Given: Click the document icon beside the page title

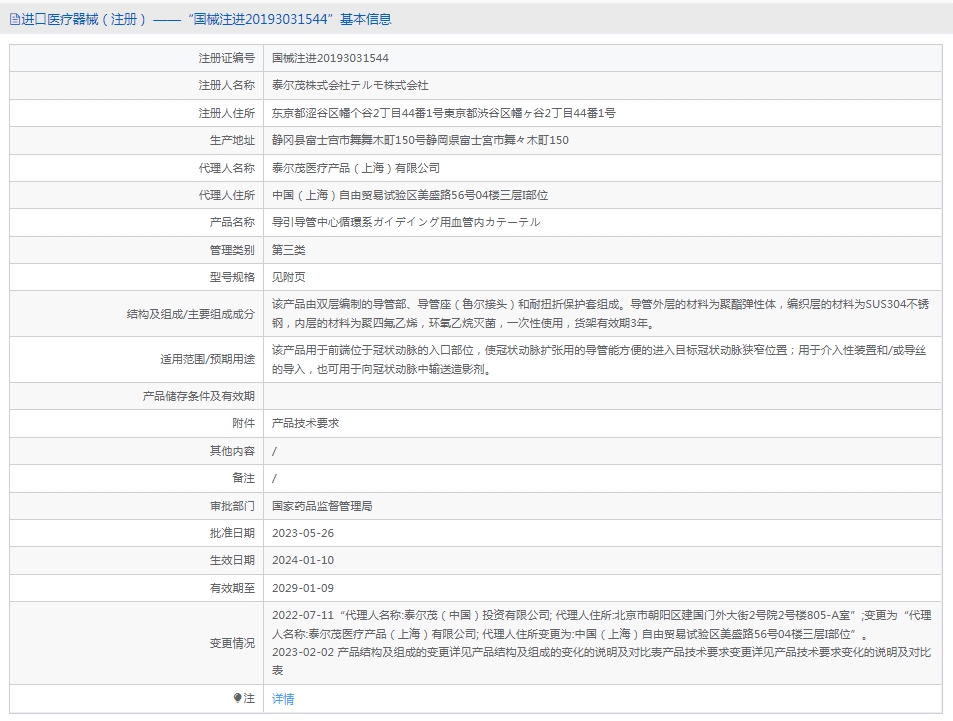Looking at the screenshot, I should pos(15,19).
